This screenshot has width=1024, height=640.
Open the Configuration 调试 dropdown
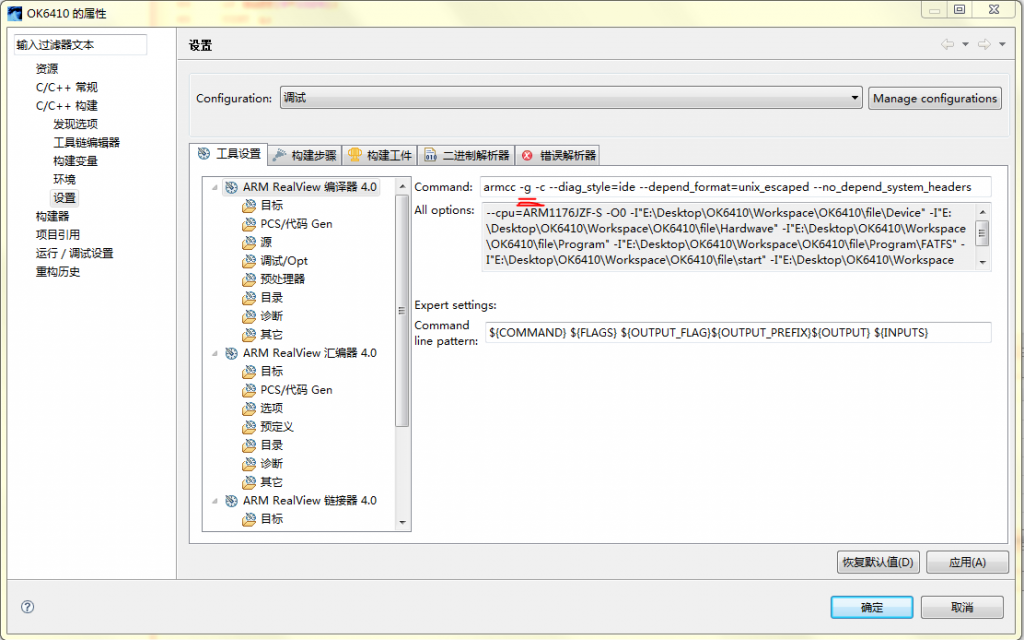(571, 98)
